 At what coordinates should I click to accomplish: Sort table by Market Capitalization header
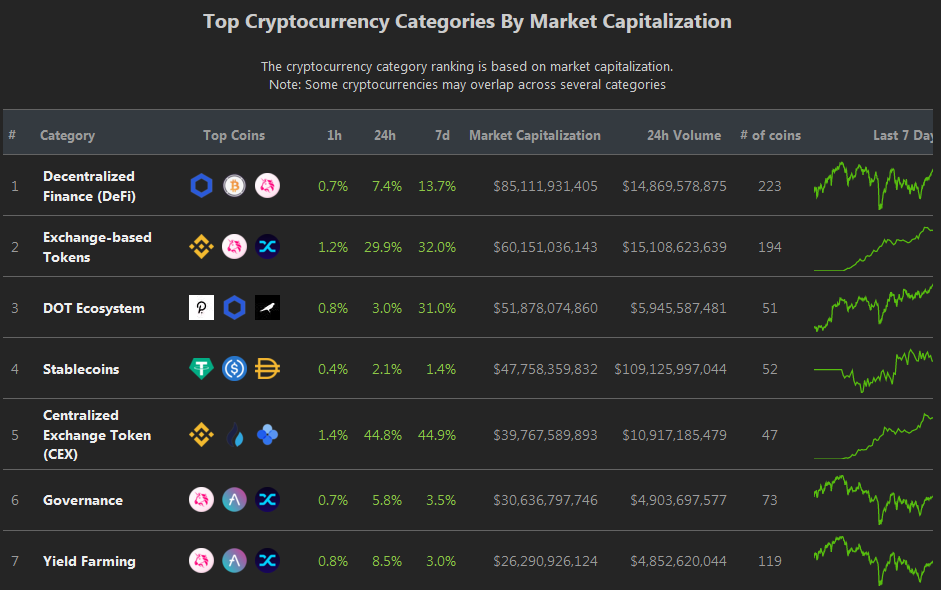tap(535, 135)
